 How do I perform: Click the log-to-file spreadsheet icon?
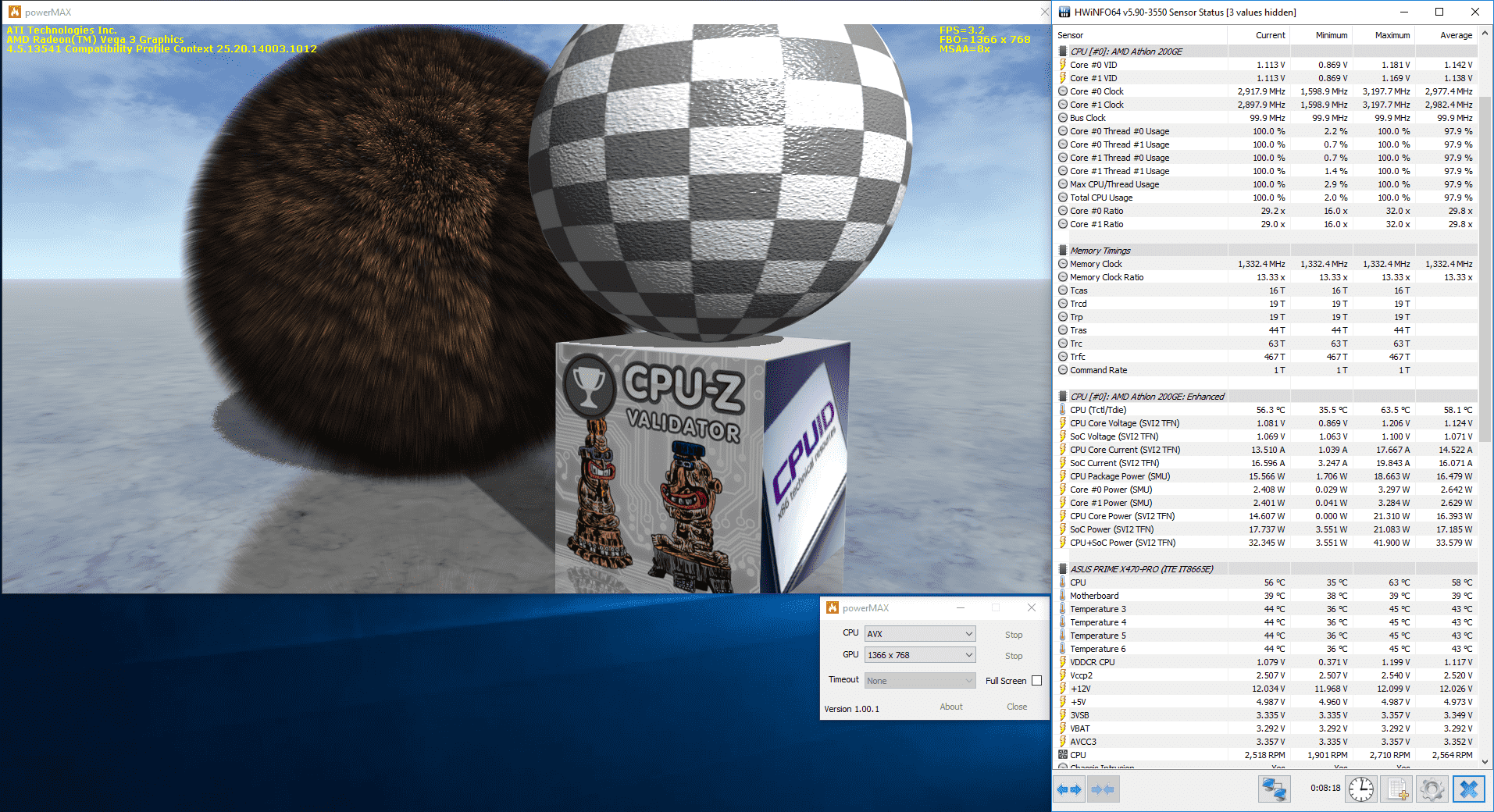(x=1397, y=789)
